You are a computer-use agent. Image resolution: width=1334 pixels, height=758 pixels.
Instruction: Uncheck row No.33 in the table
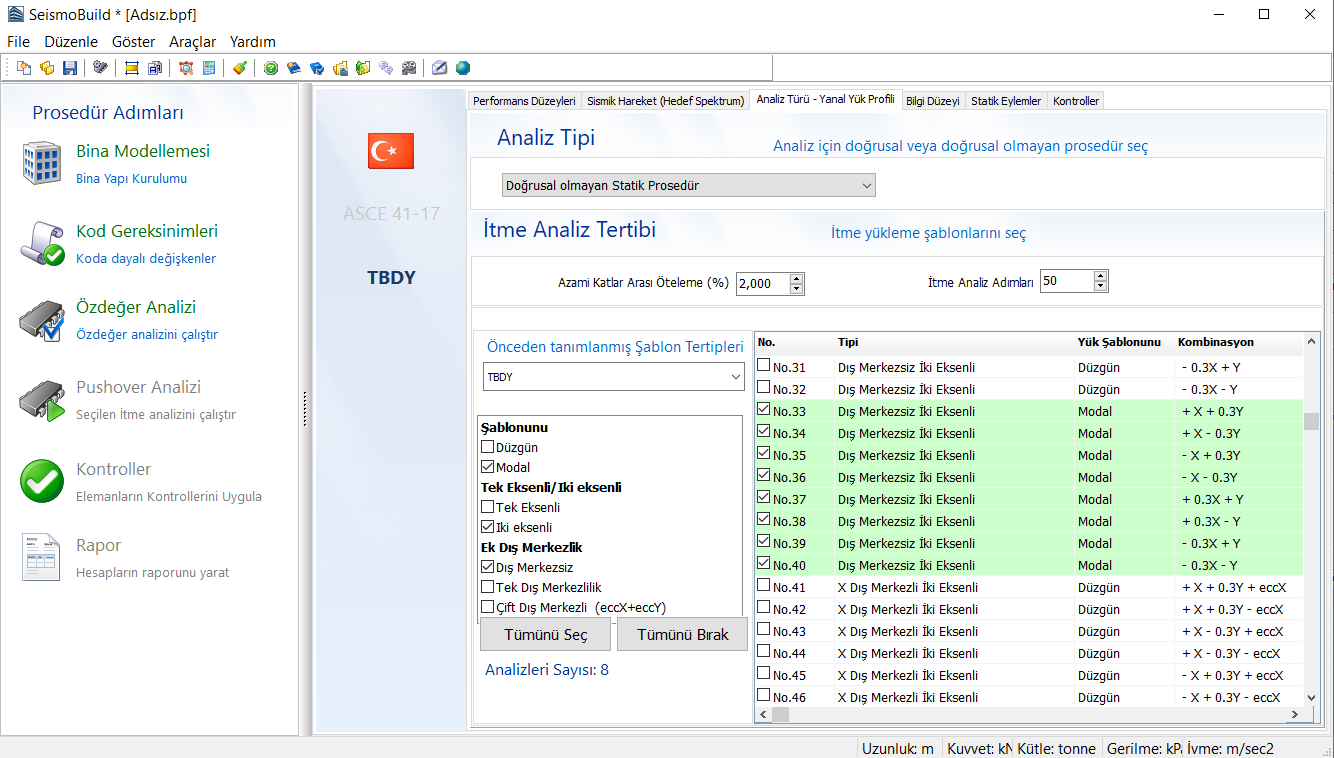pos(764,410)
